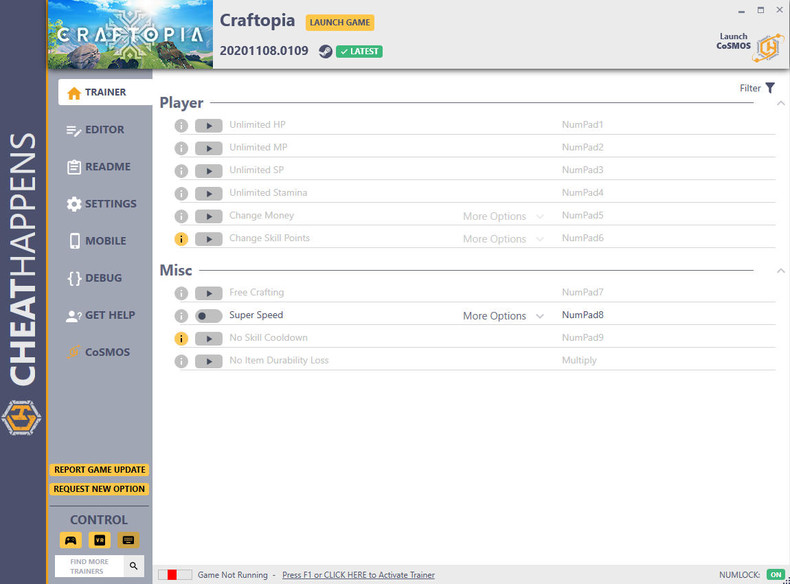Viewport: 790px width, 584px height.
Task: Open the DEBUG tab
Action: 95,278
